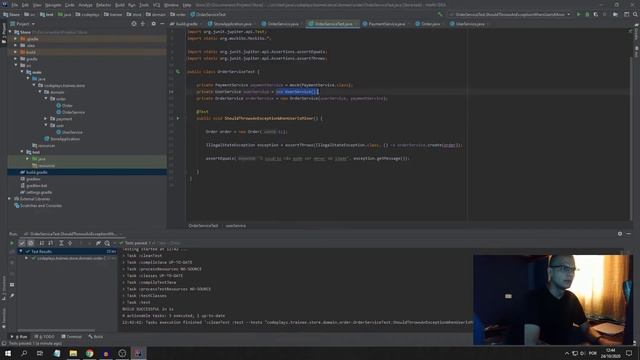Viewport: 640px width, 360px height.
Task: Click the editor vertical scrollbar
Action: [631, 139]
